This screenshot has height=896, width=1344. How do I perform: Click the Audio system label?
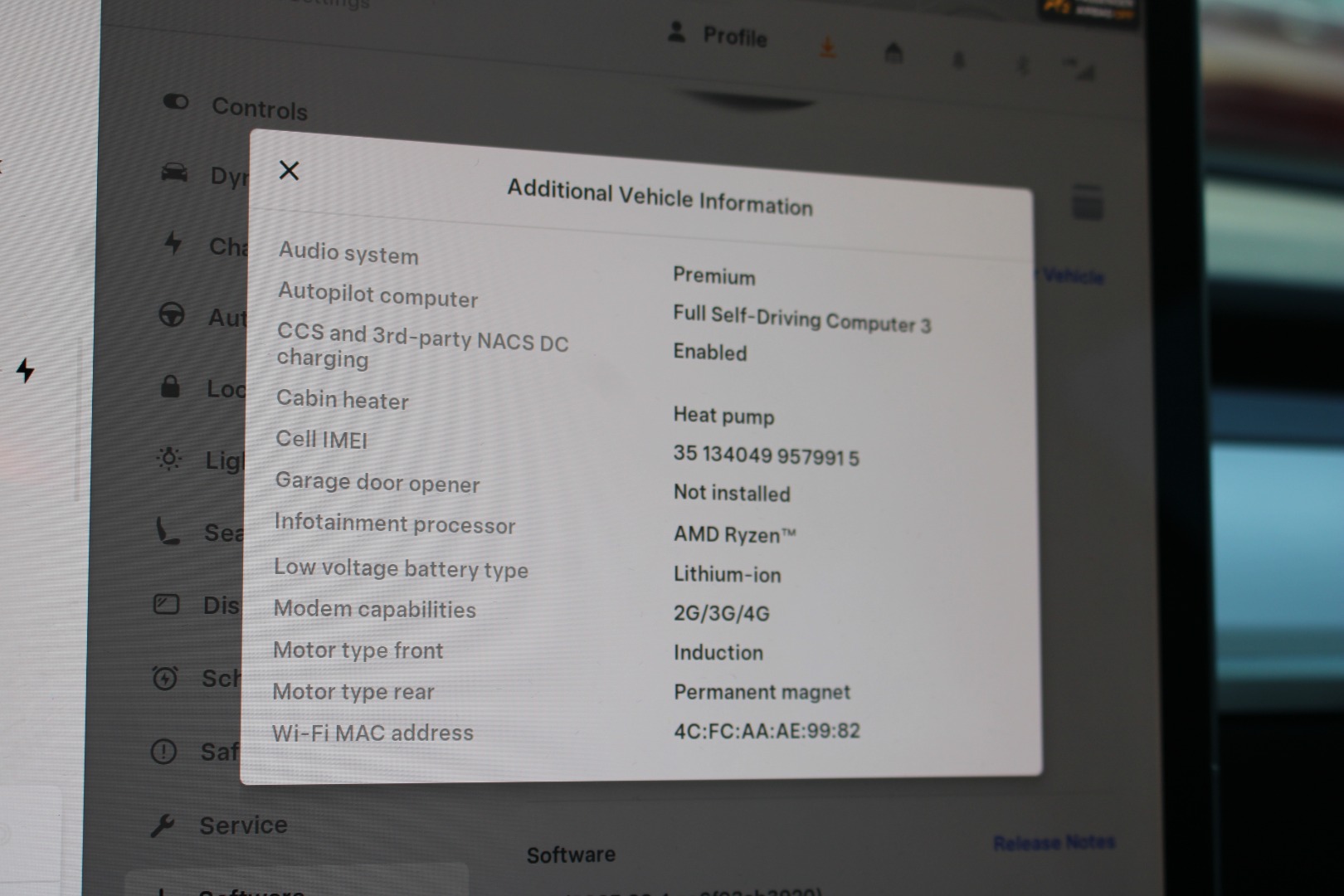(x=348, y=252)
